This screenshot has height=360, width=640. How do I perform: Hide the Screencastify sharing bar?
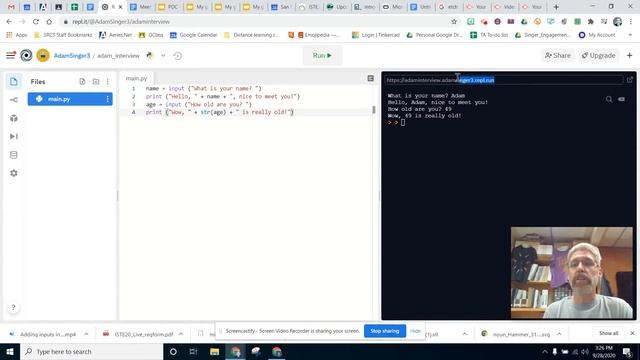point(415,331)
